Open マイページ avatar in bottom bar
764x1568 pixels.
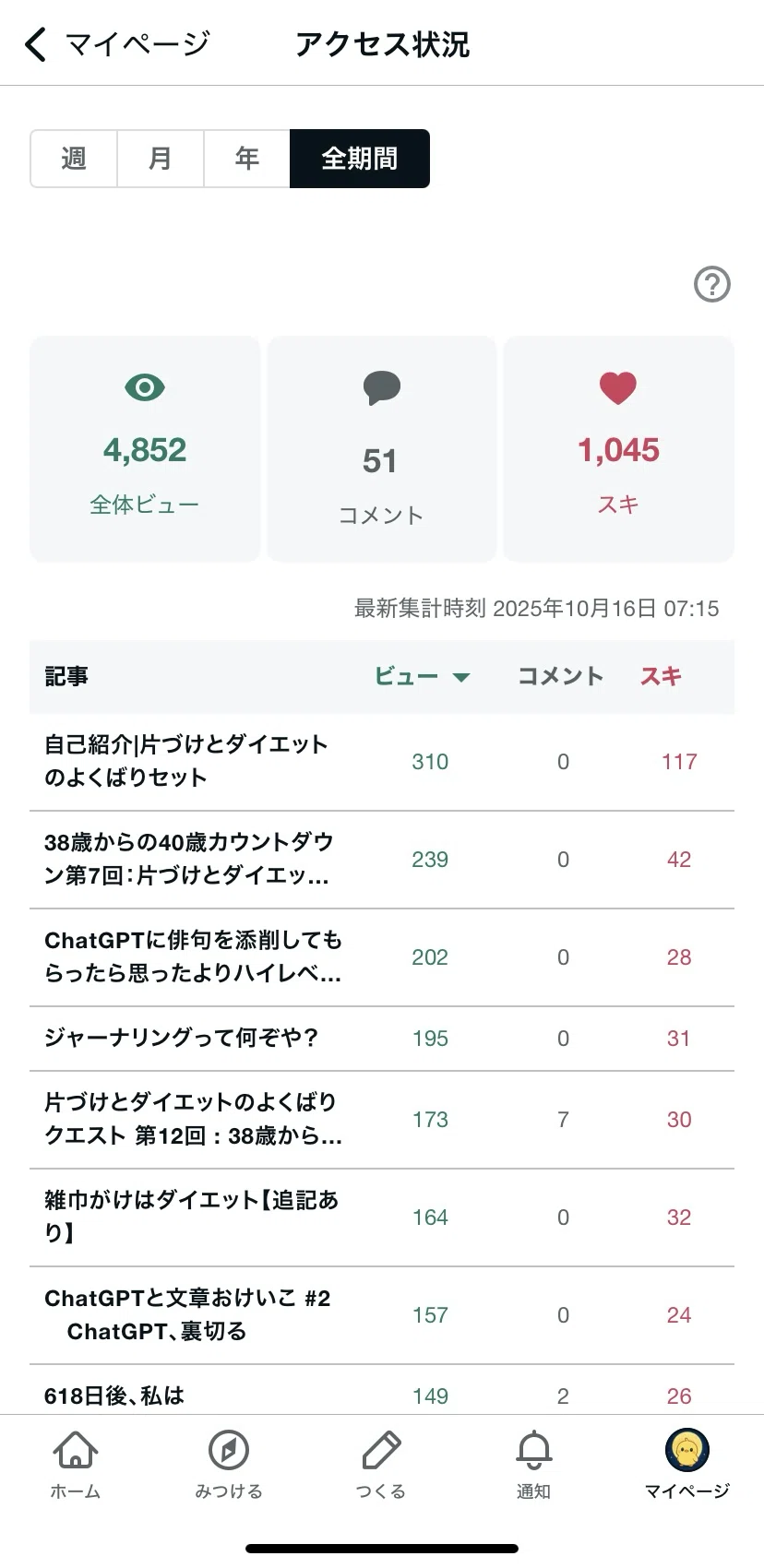tap(687, 1450)
